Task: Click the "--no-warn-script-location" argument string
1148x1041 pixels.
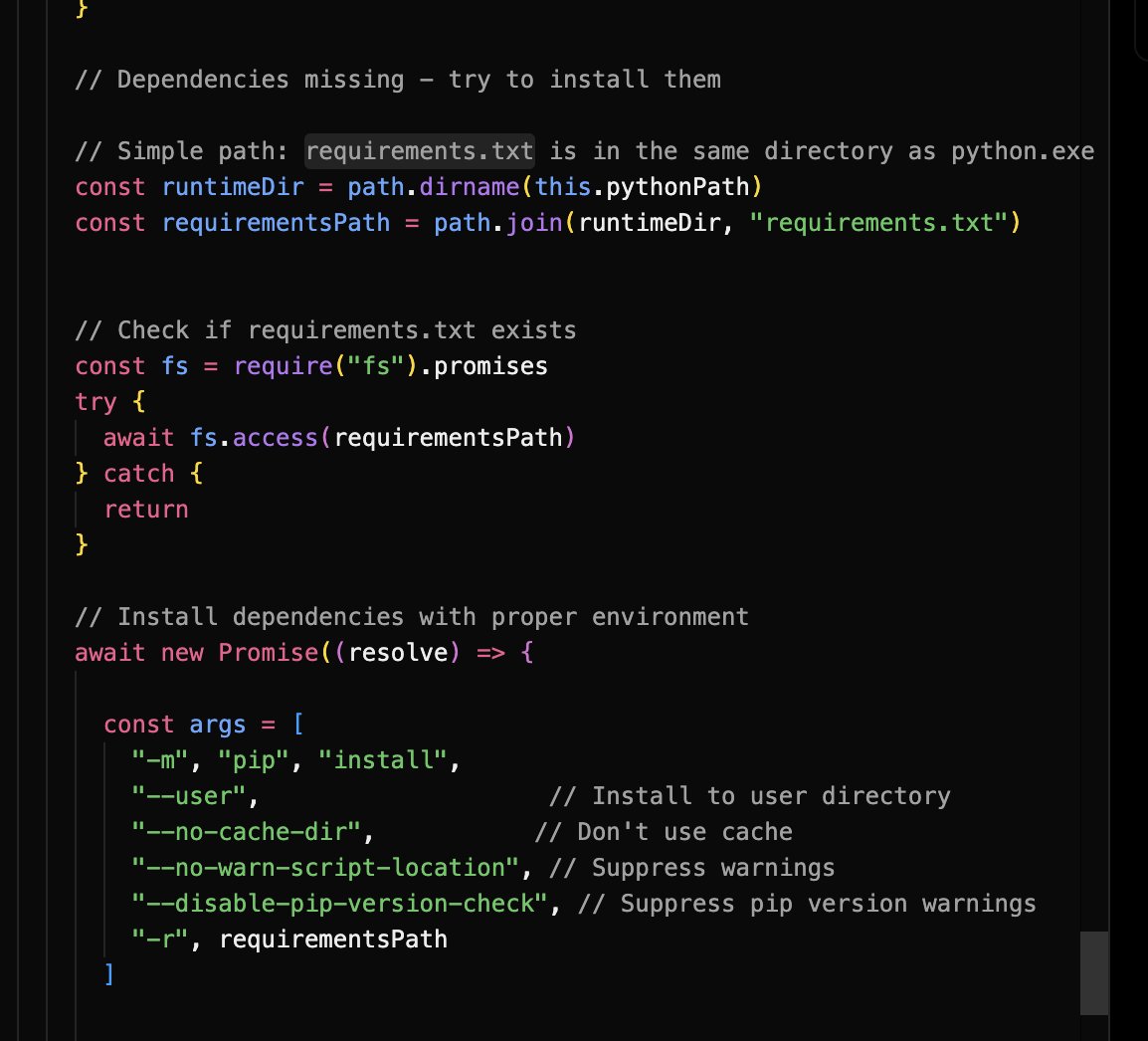Action: (326, 868)
